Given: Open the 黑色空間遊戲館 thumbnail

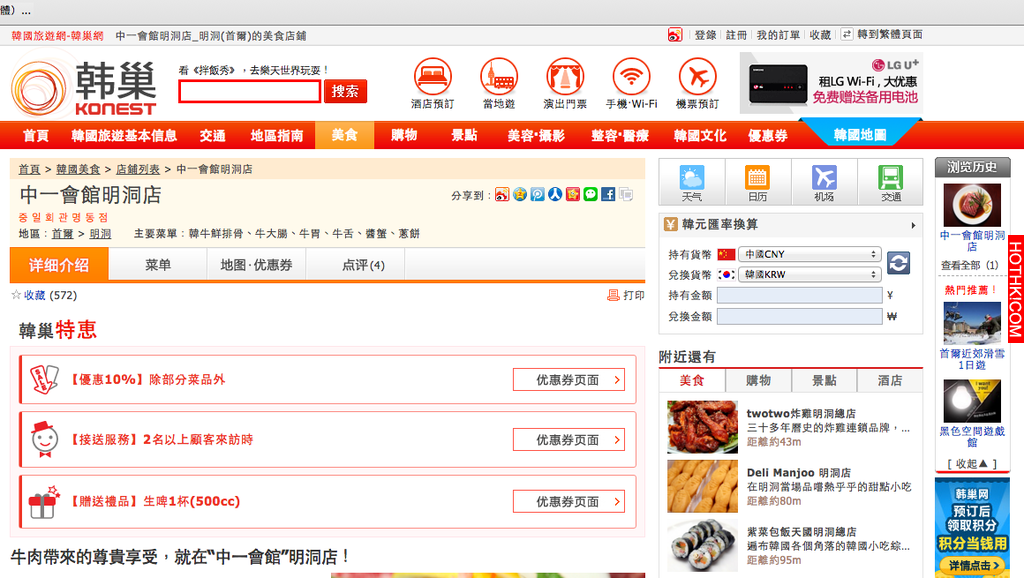Looking at the screenshot, I should pyautogui.click(x=972, y=400).
